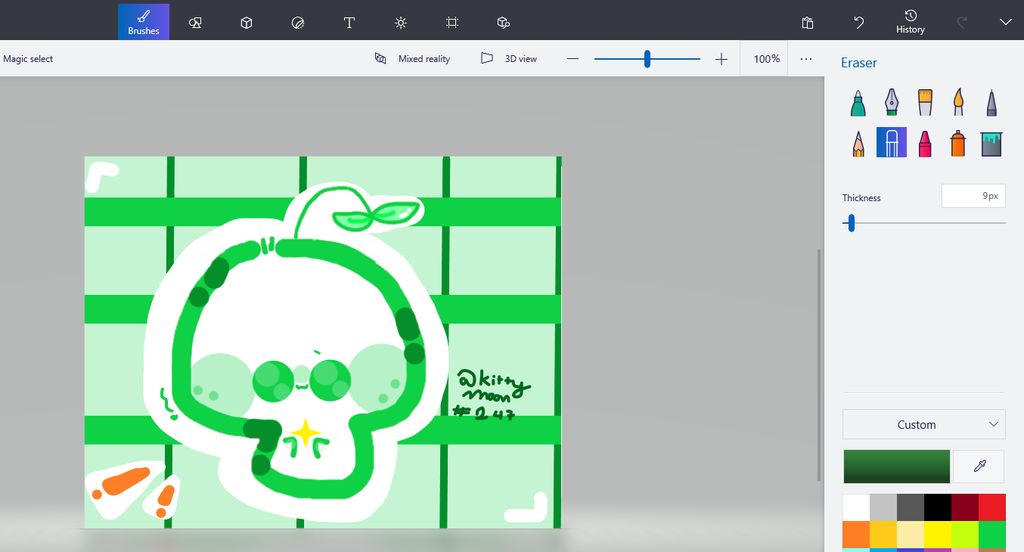Screen dimensions: 1024x552
Task: Click the Paste icon
Action: pos(807,23)
